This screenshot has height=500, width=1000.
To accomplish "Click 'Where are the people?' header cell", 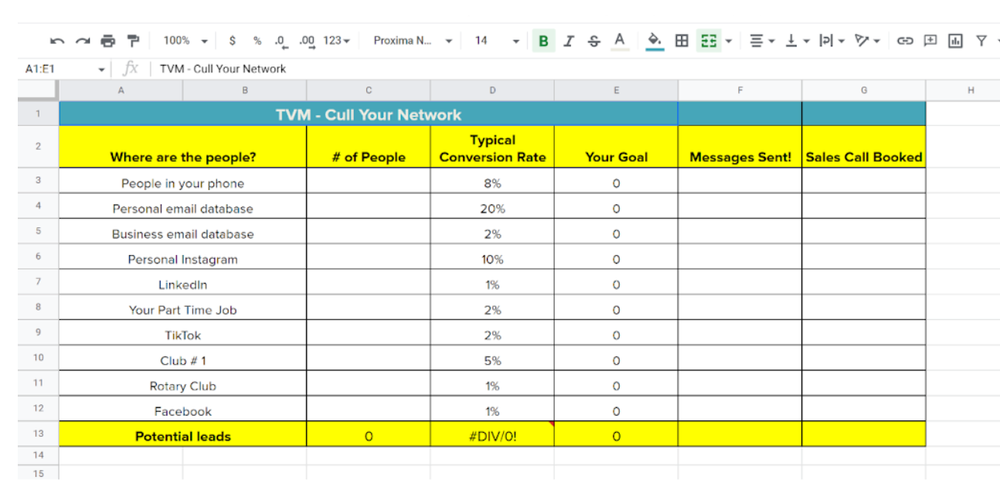I will [x=183, y=147].
